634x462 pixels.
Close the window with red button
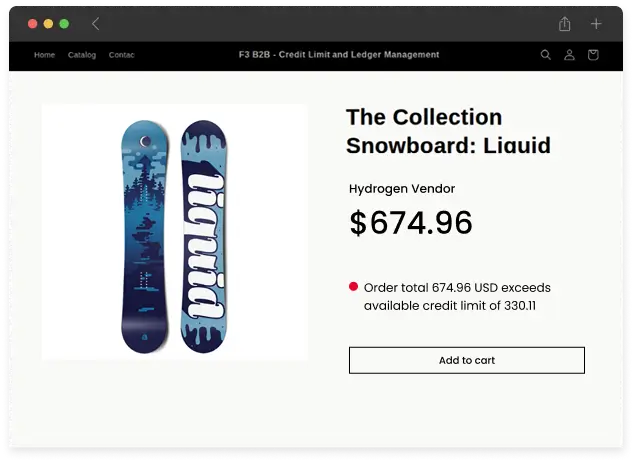pos(32,24)
